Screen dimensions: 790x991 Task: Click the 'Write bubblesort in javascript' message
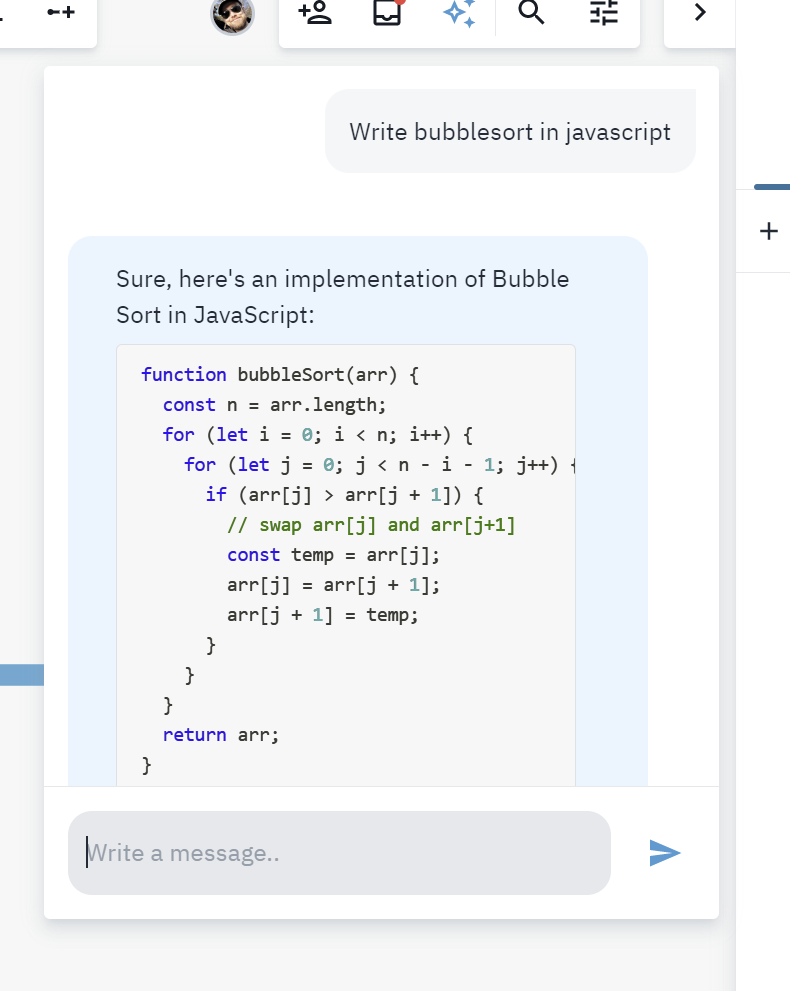[510, 131]
